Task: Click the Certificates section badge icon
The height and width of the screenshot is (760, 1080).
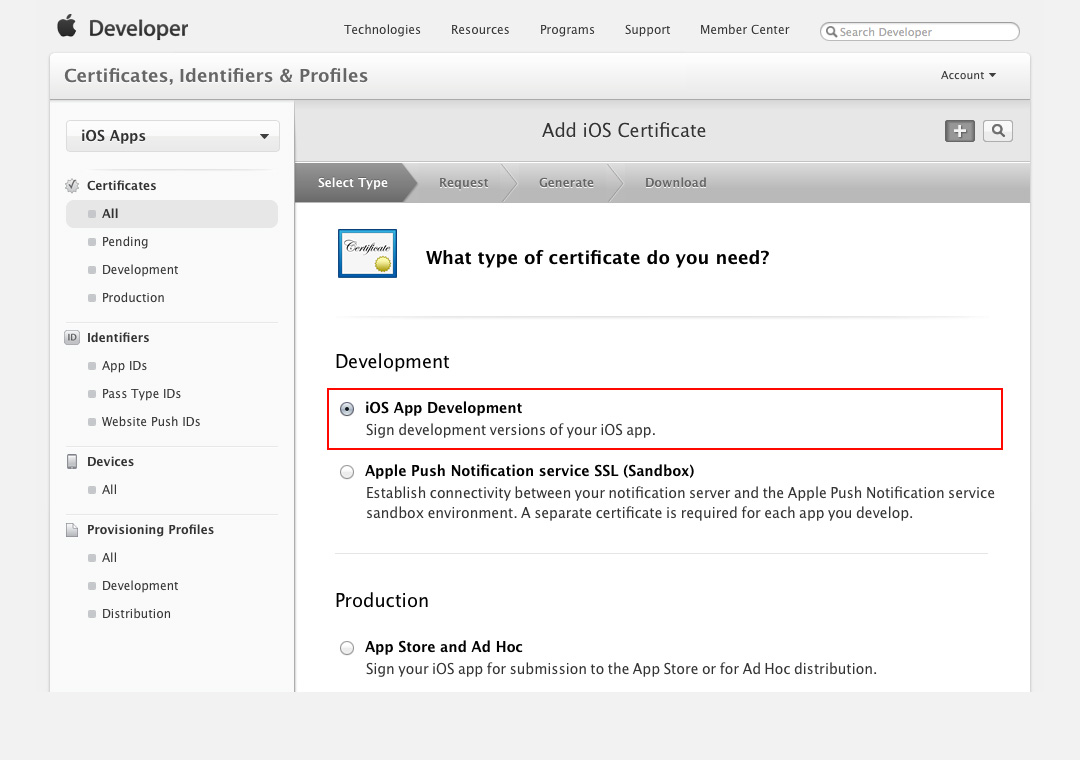Action: pyautogui.click(x=72, y=185)
